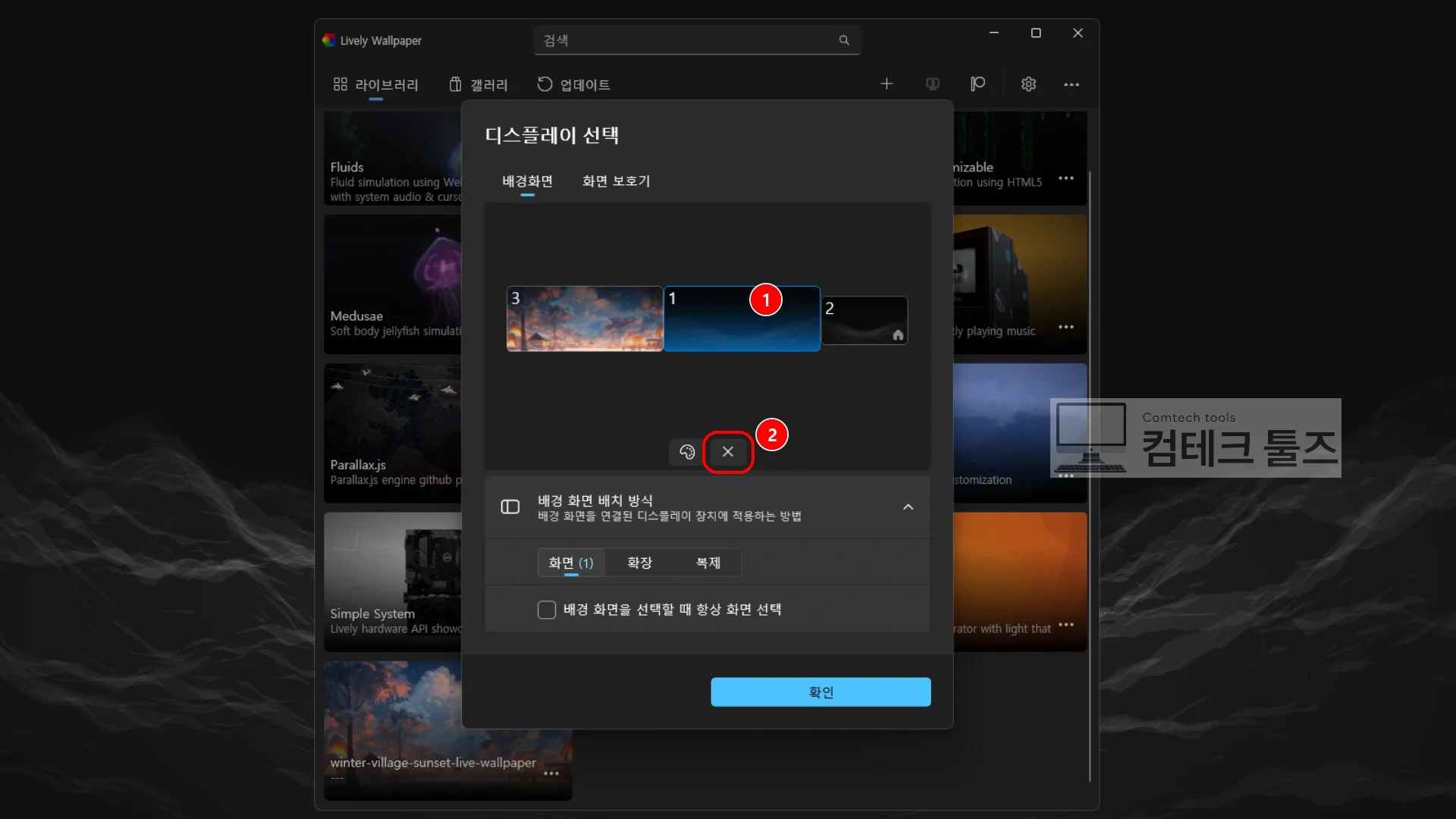The image size is (1456, 819).
Task: Click the layout icon beside 배경 화면 배치 방식
Action: pyautogui.click(x=510, y=507)
